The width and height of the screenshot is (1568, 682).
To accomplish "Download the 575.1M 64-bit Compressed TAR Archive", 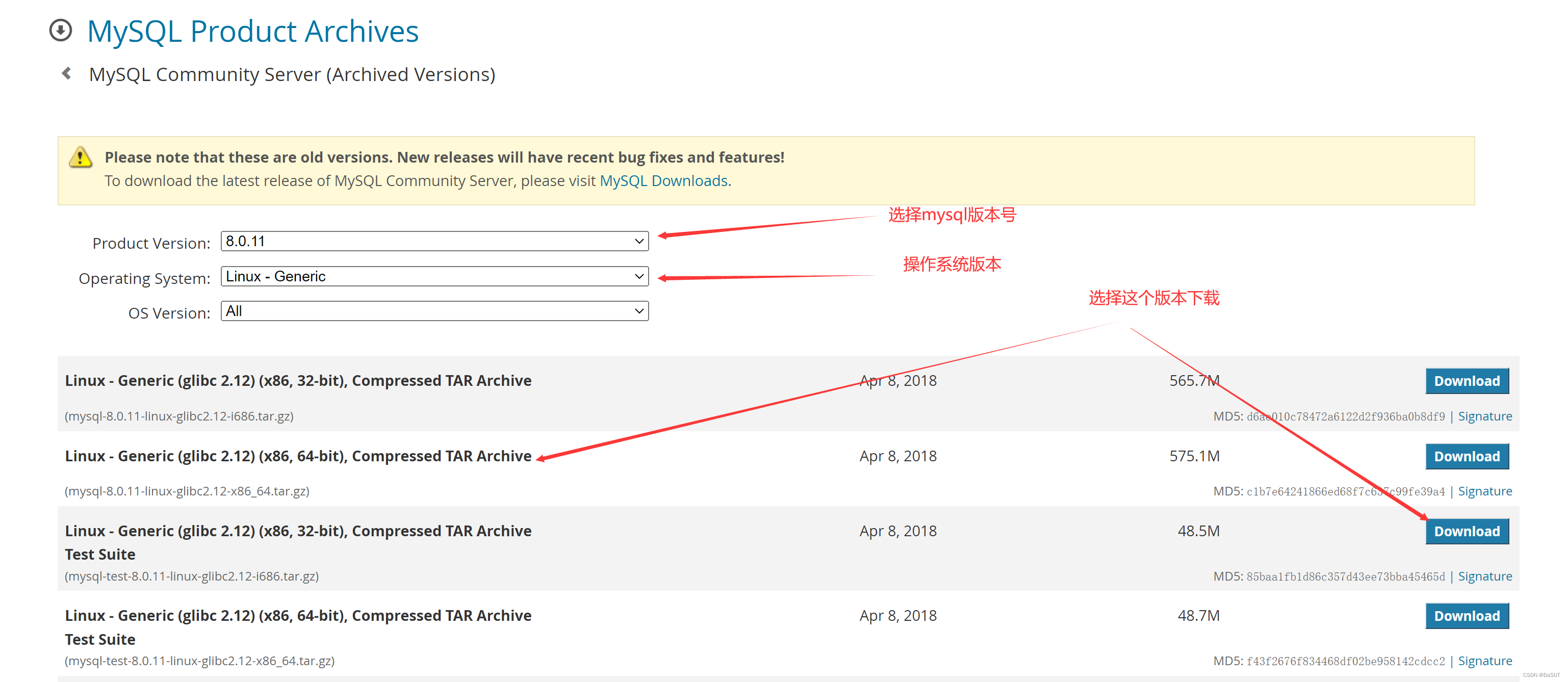I will 1467,456.
